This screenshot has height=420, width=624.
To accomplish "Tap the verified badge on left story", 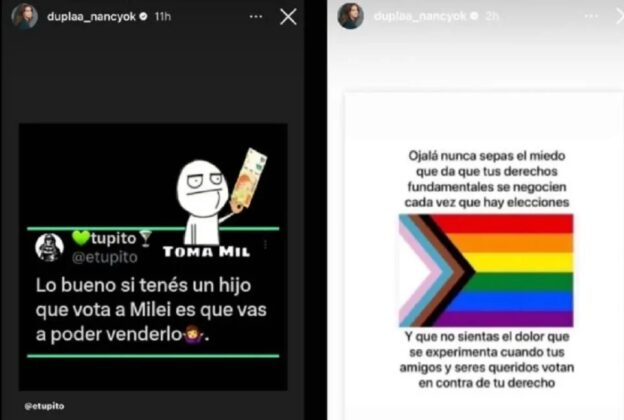I will tap(144, 16).
